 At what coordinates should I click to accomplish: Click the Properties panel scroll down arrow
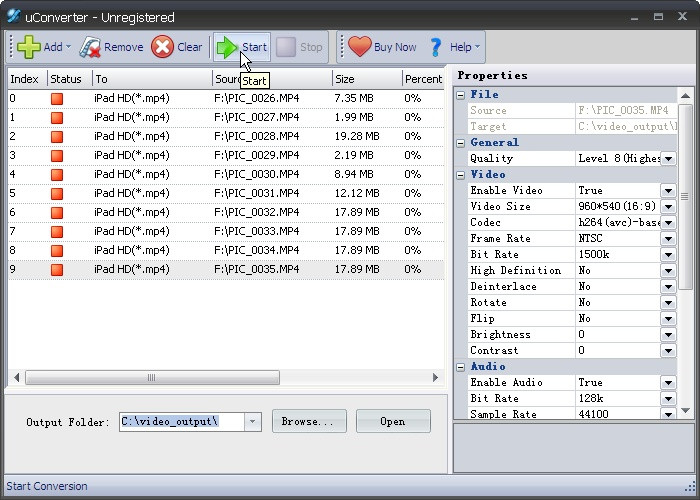(685, 411)
